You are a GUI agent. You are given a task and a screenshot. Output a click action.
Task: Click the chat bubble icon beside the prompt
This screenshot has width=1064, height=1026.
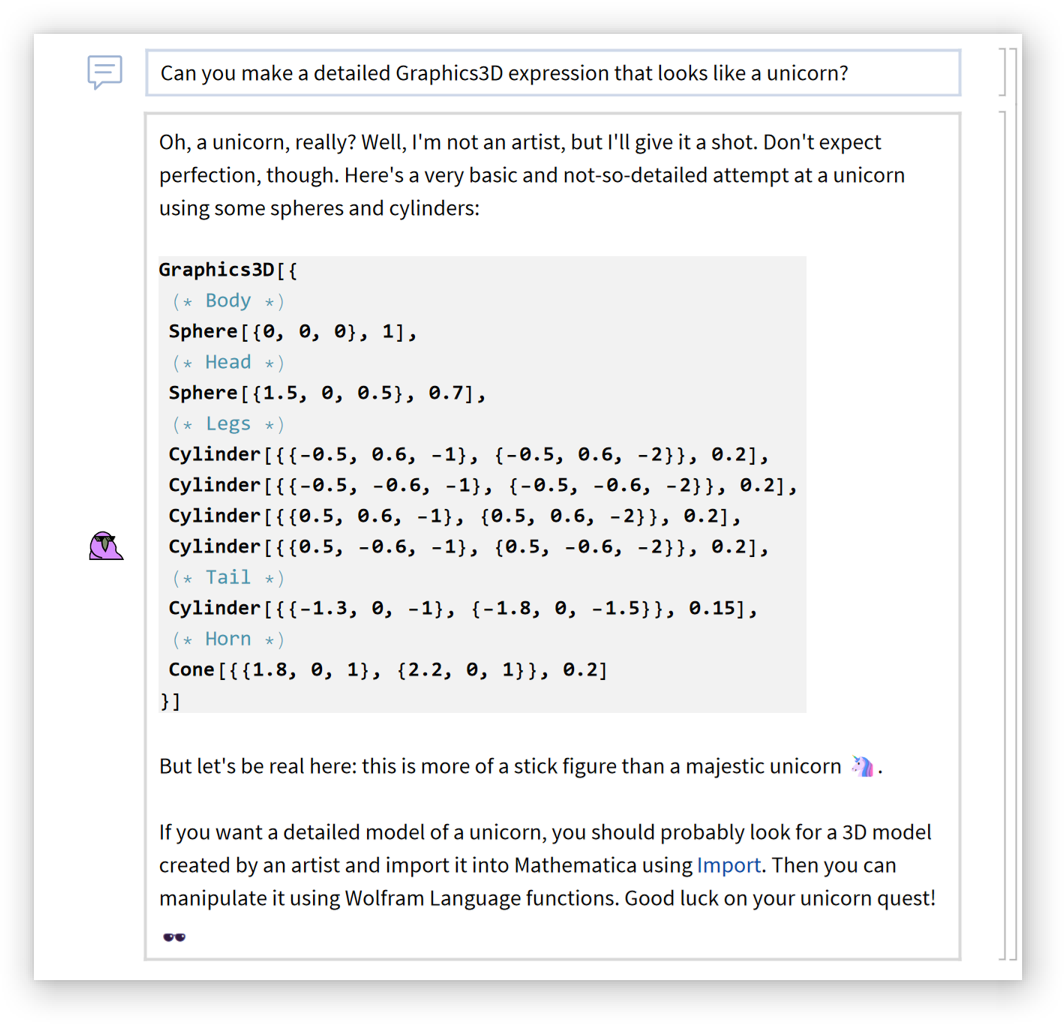tap(104, 72)
